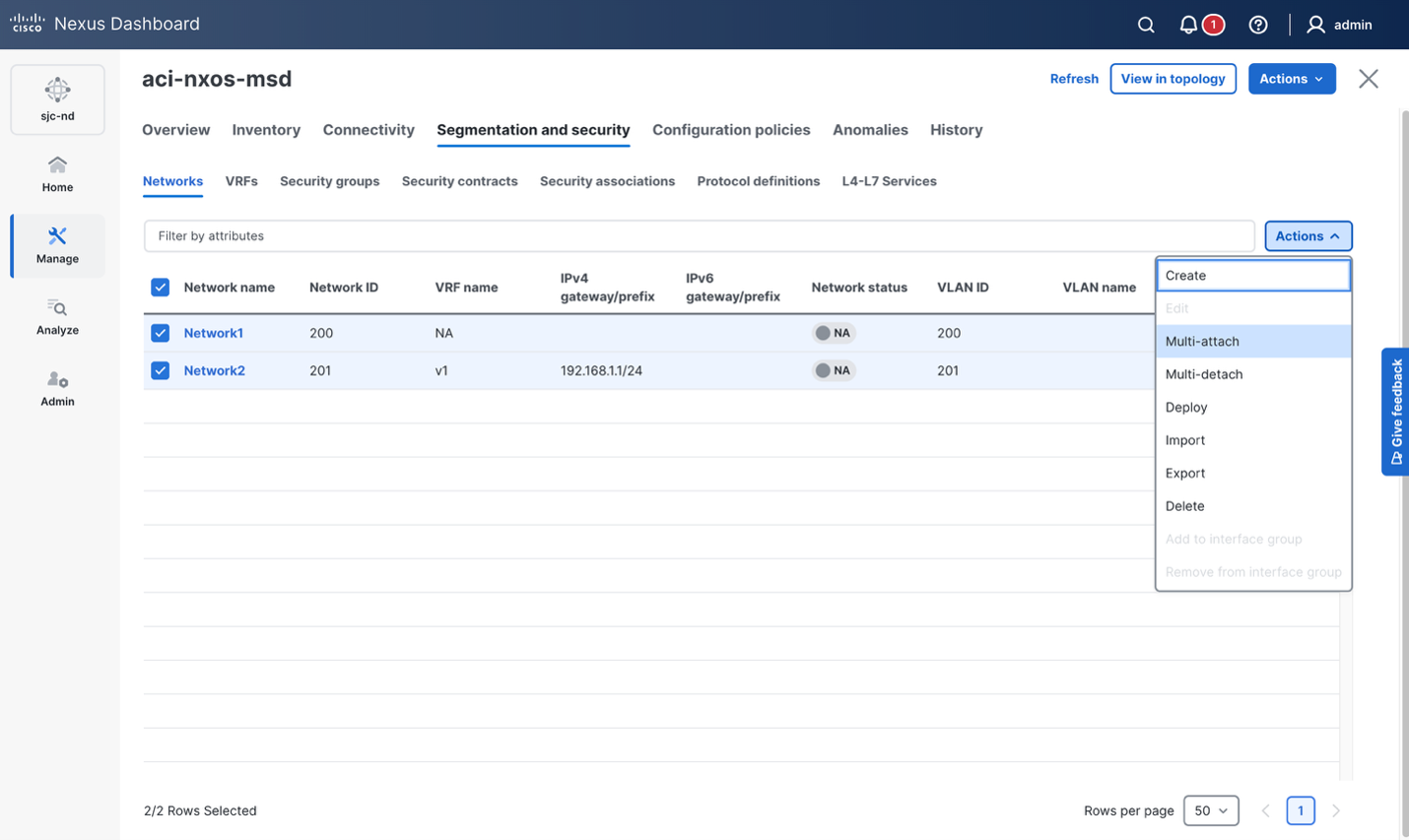The height and width of the screenshot is (840, 1409).
Task: Click the Network2 NA status badge
Action: (834, 370)
